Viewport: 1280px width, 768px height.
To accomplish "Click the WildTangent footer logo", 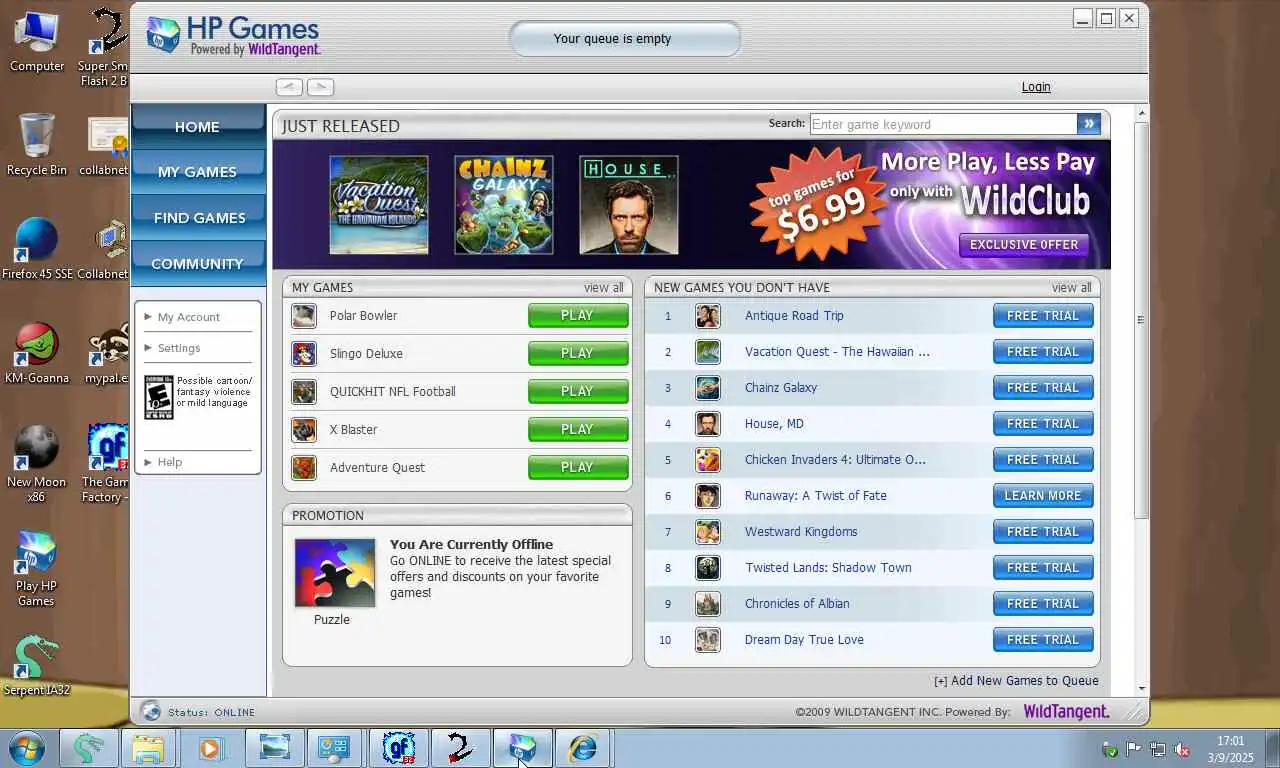I will pyautogui.click(x=1066, y=712).
